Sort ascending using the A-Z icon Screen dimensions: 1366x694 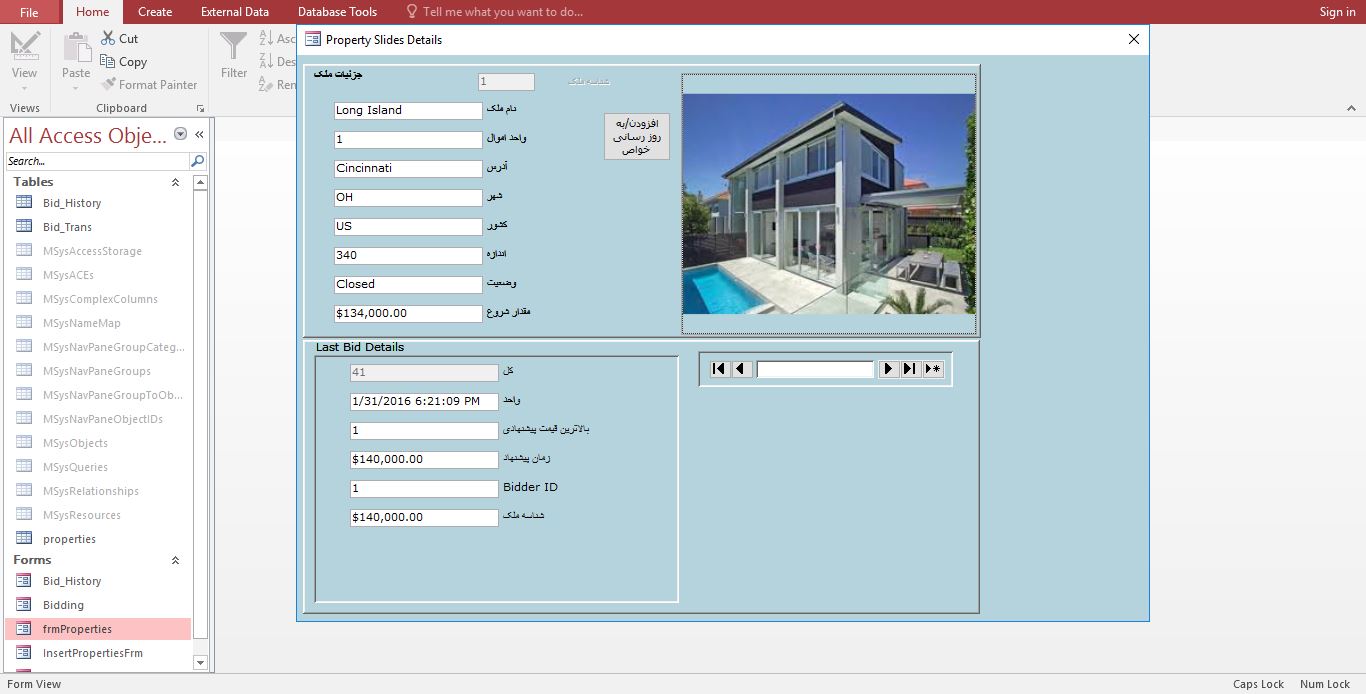(x=267, y=38)
